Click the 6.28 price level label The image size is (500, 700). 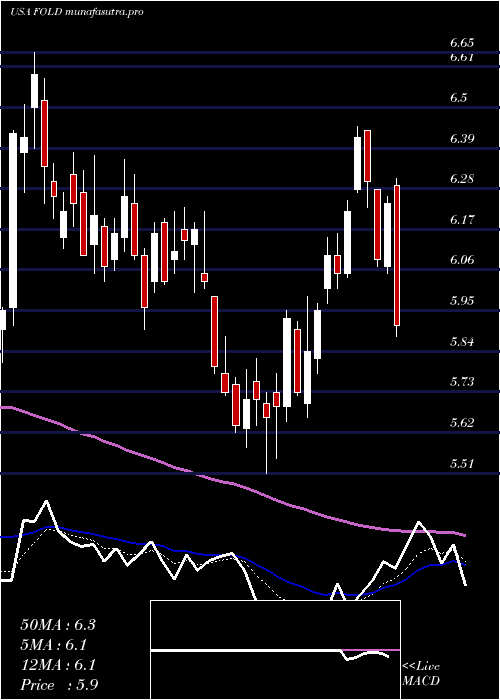click(462, 179)
